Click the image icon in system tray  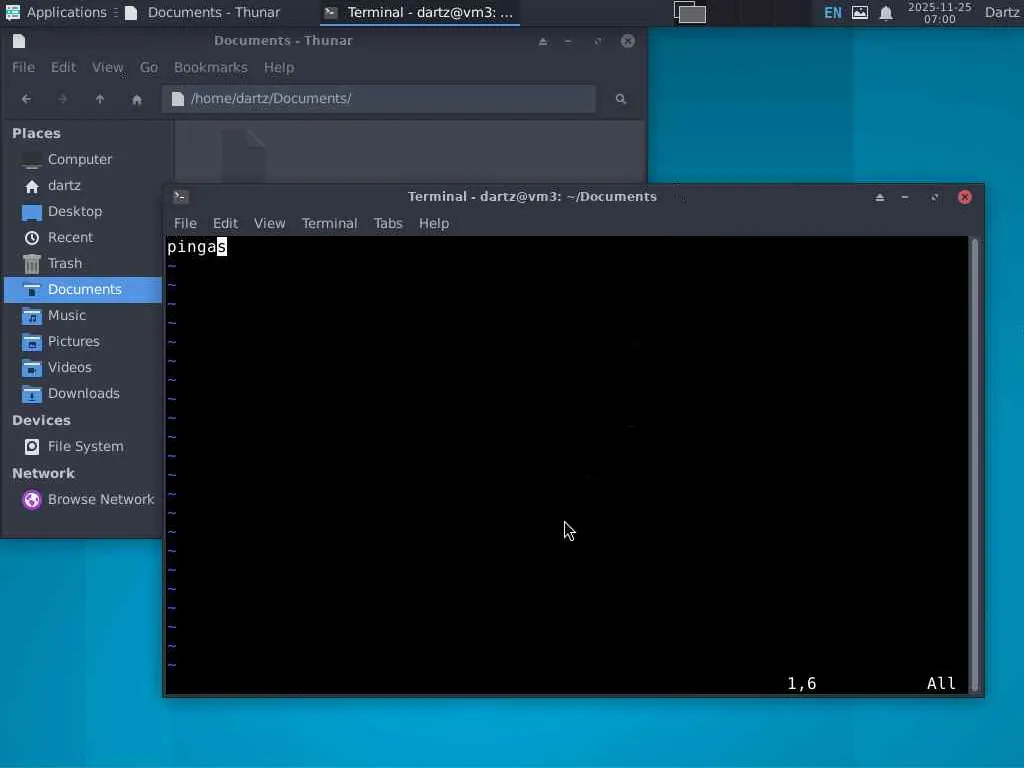click(860, 12)
